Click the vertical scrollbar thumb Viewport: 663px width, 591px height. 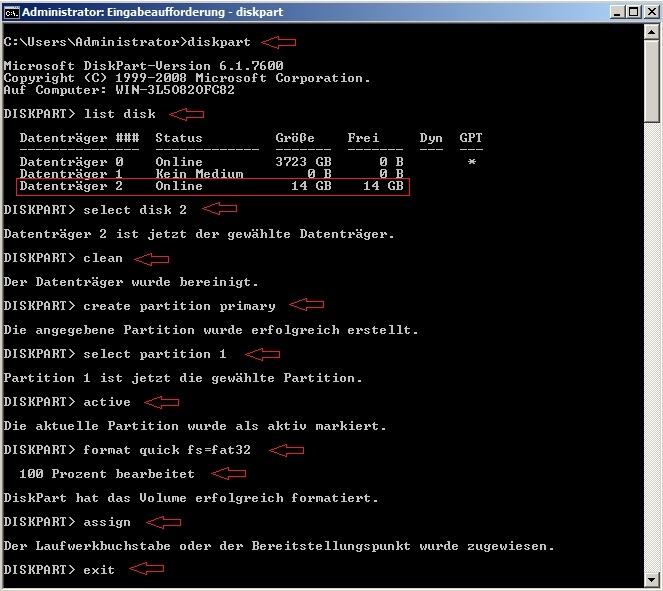pos(652,82)
